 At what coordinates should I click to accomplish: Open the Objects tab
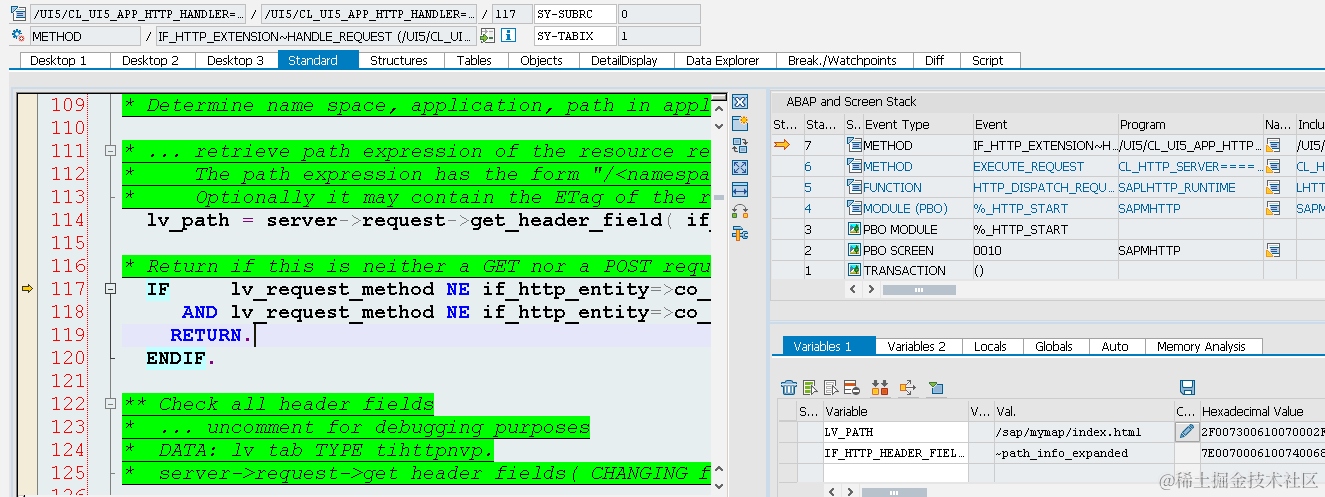tap(542, 60)
